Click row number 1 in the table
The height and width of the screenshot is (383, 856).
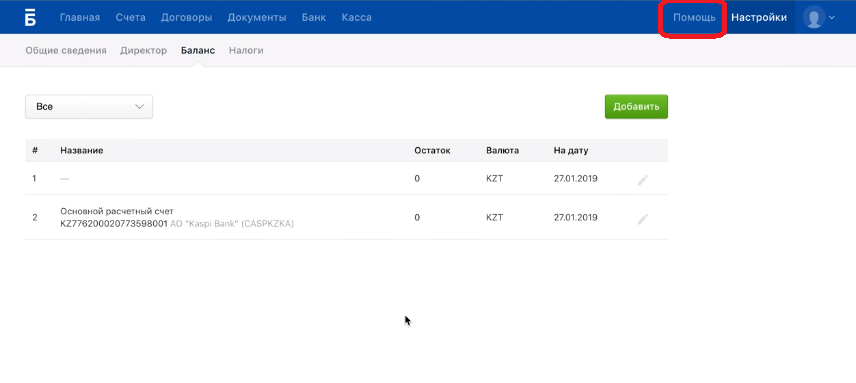(x=34, y=178)
